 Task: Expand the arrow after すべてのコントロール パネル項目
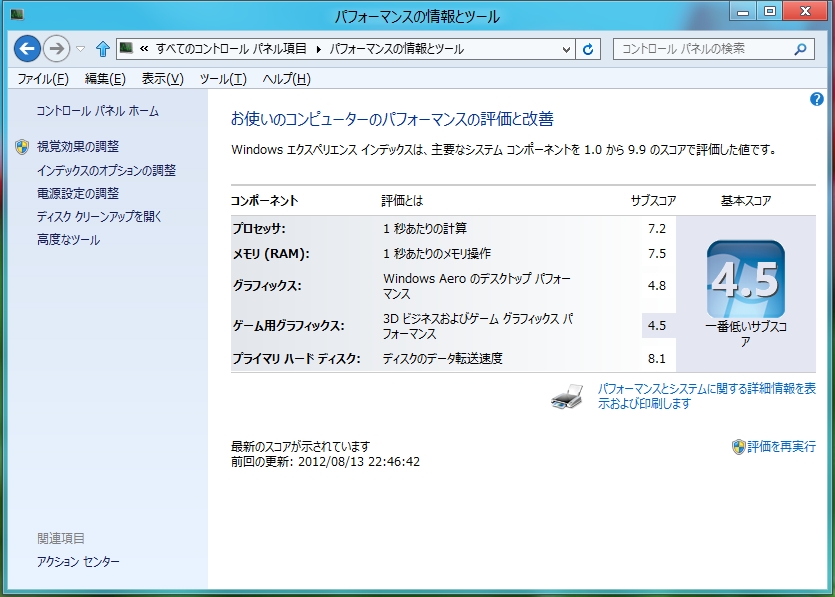pyautogui.click(x=318, y=50)
